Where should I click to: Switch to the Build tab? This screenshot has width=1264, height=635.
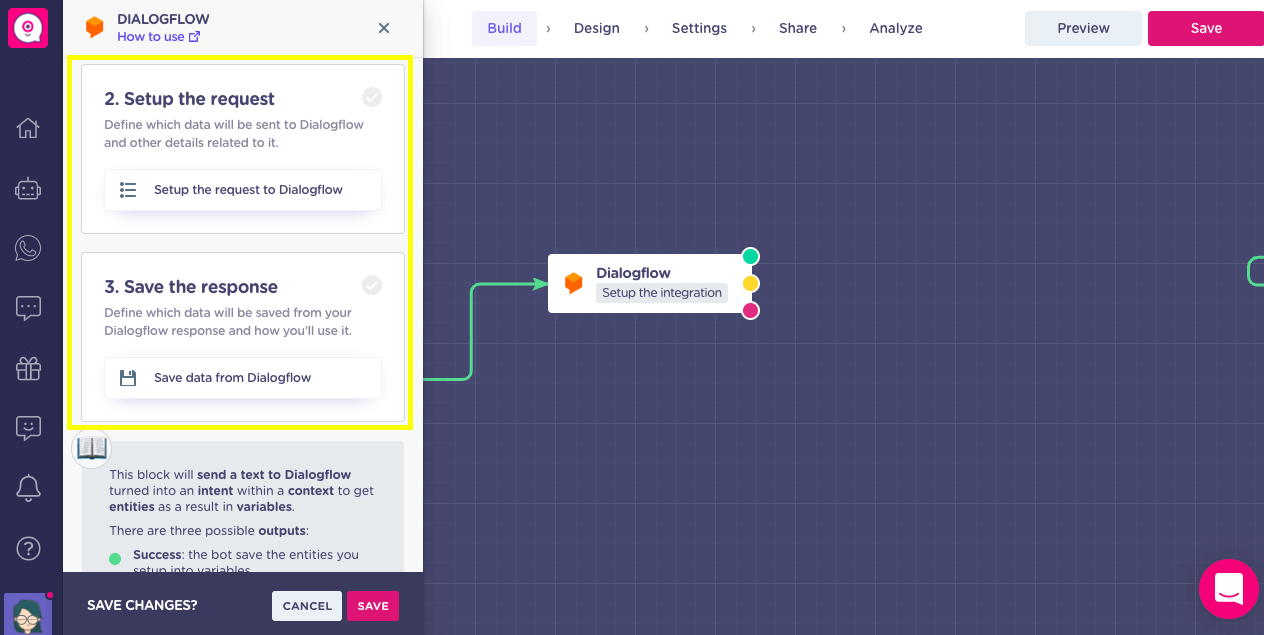coord(505,28)
